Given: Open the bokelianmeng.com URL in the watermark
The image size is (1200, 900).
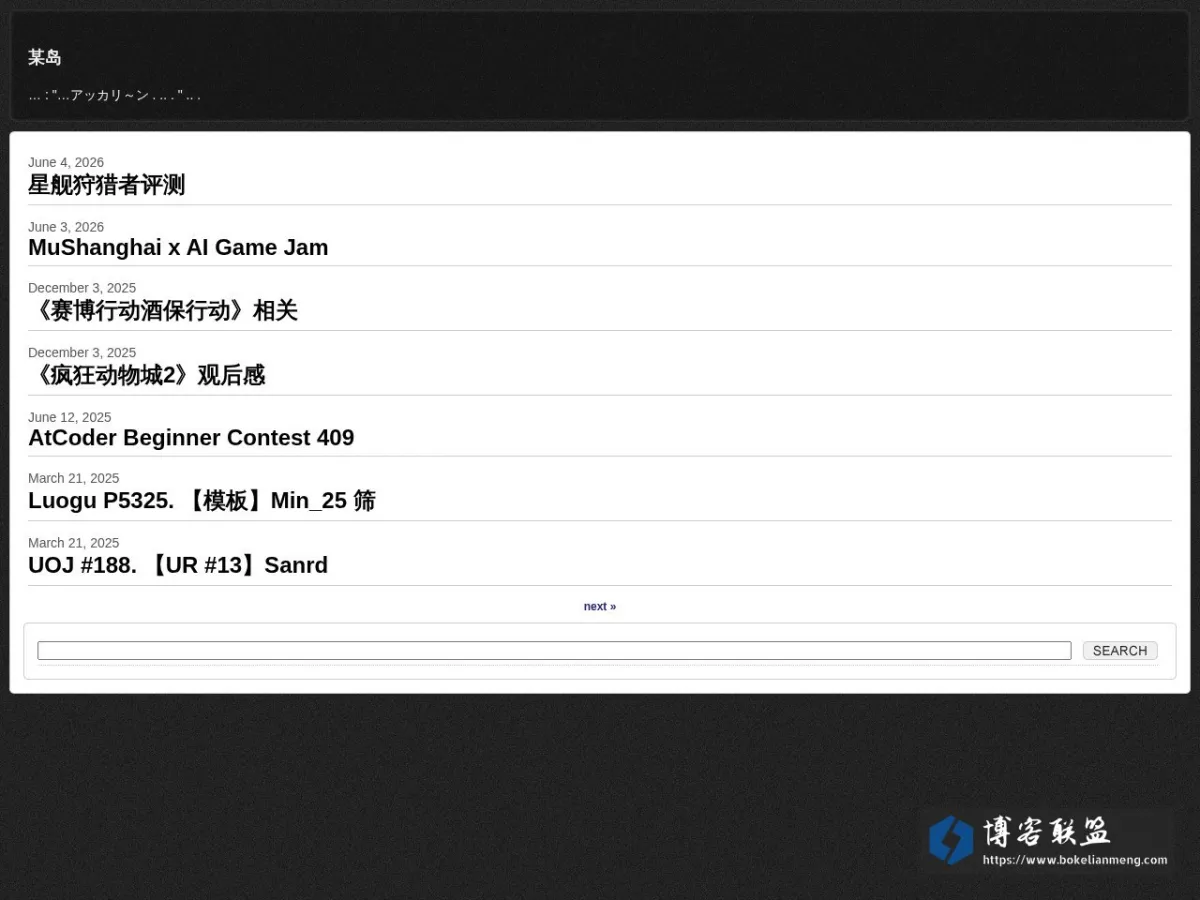Looking at the screenshot, I should click(1075, 860).
